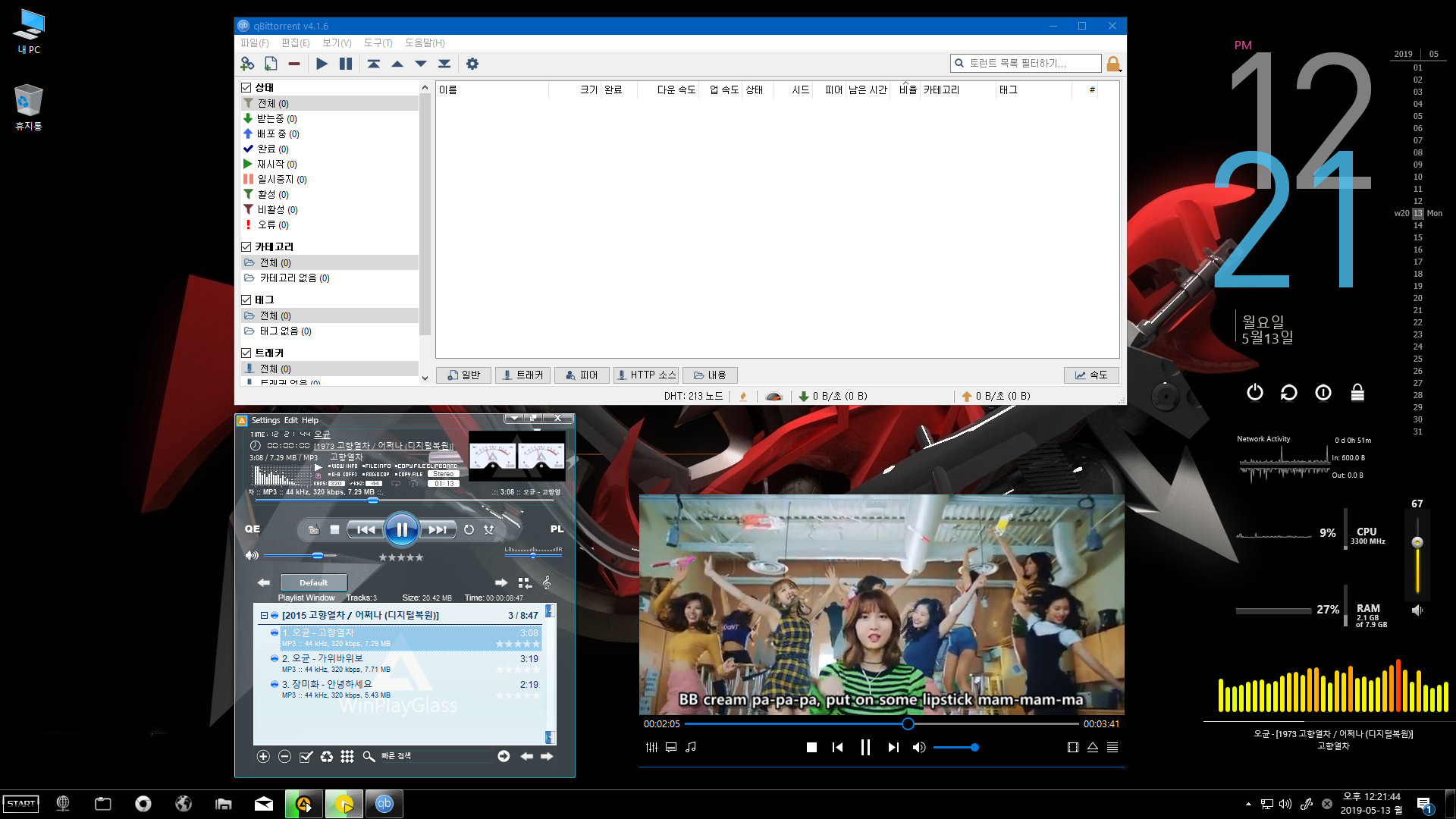1456x819 pixels.
Task: Click the recycle icon below playlist
Action: (327, 756)
